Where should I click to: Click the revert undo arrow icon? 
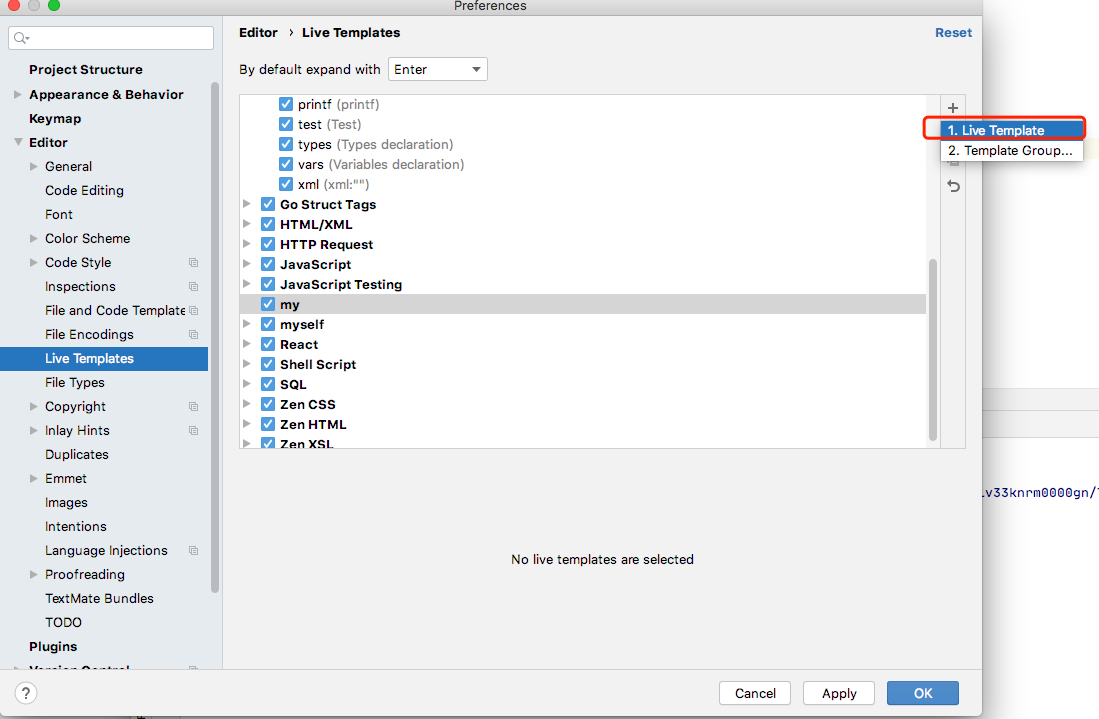(x=953, y=186)
